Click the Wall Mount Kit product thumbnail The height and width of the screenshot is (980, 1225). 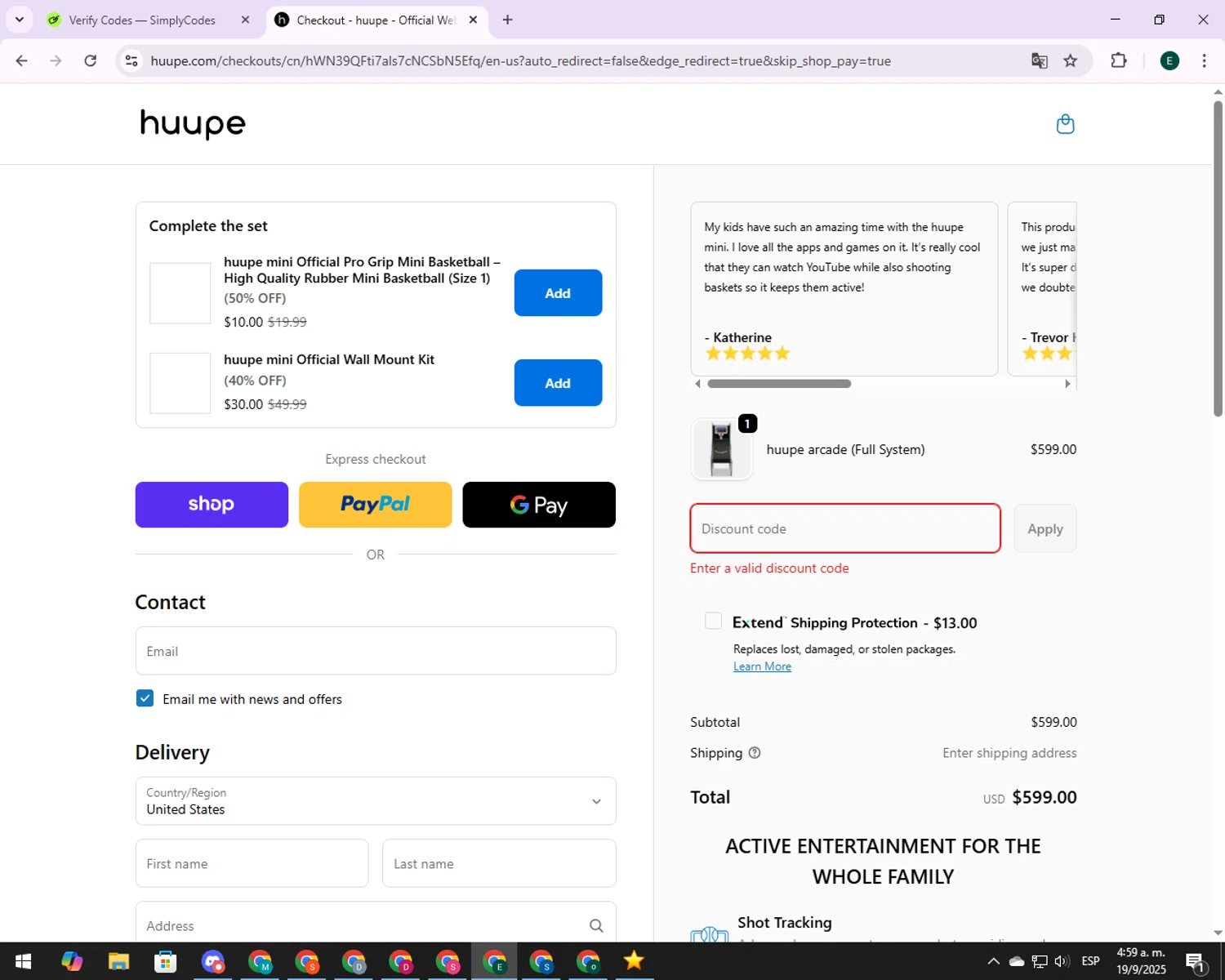click(180, 383)
